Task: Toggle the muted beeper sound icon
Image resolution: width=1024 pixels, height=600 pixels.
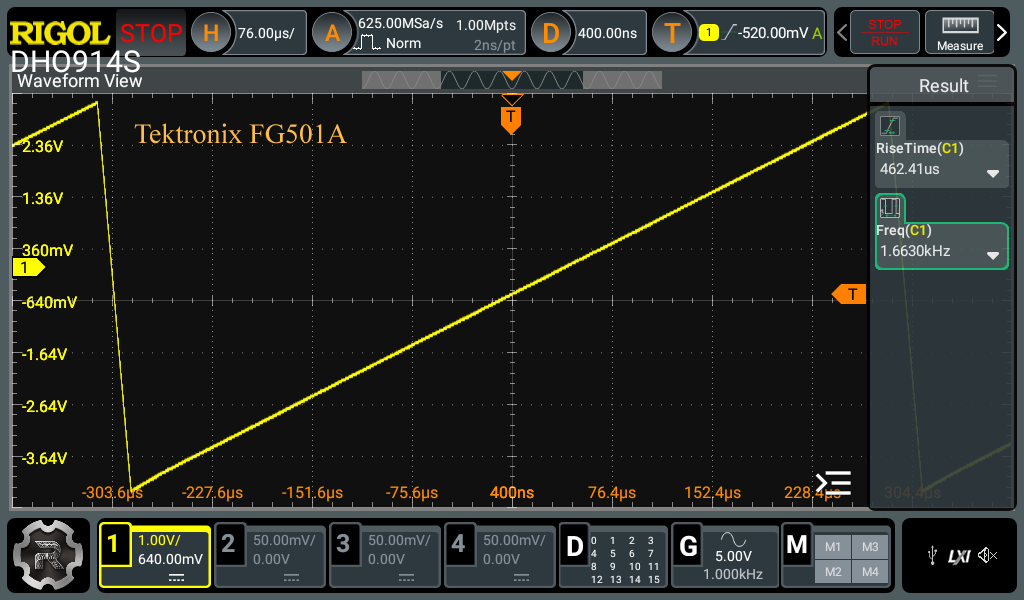Action: (x=987, y=556)
